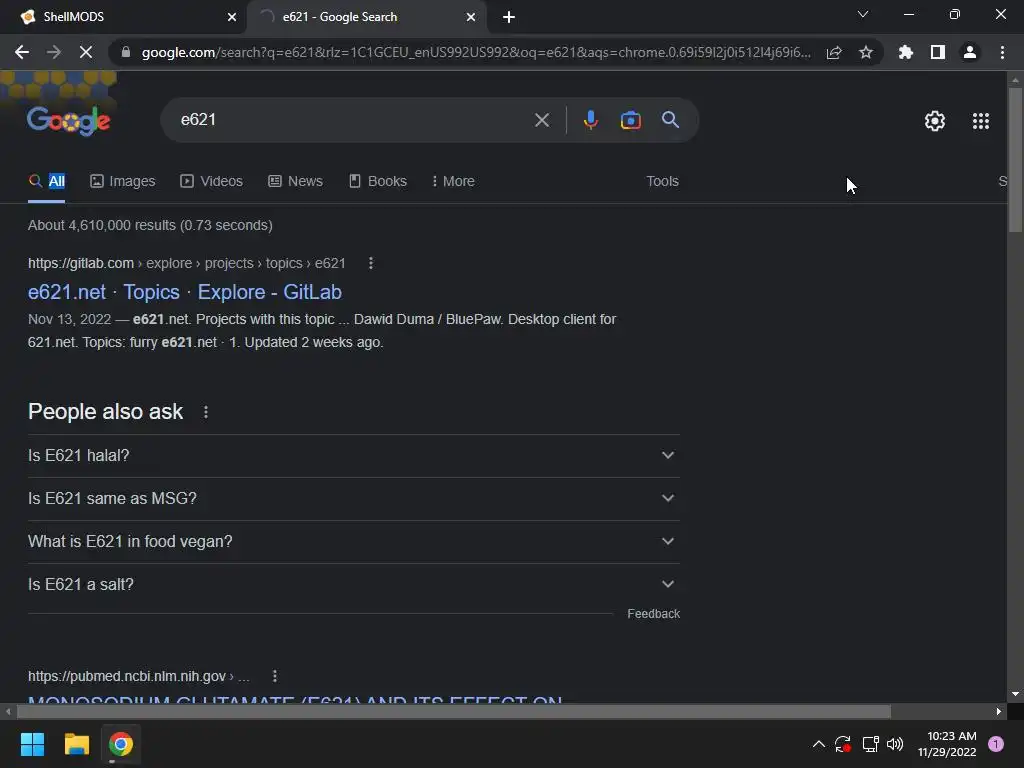
Task: Click scrollbar right arrow
Action: 999,711
